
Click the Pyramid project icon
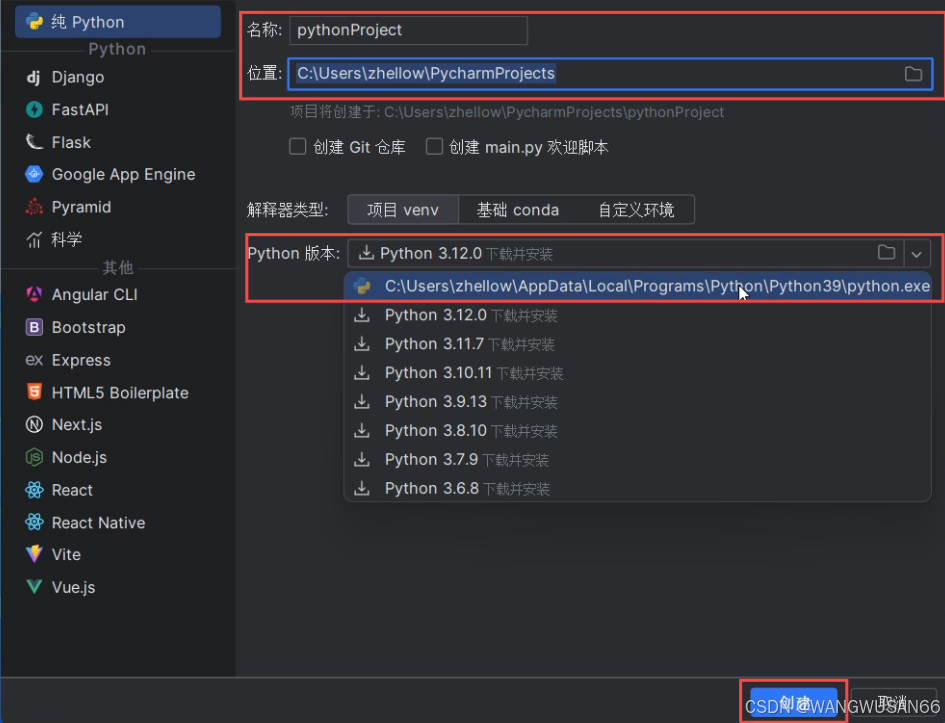[34, 207]
